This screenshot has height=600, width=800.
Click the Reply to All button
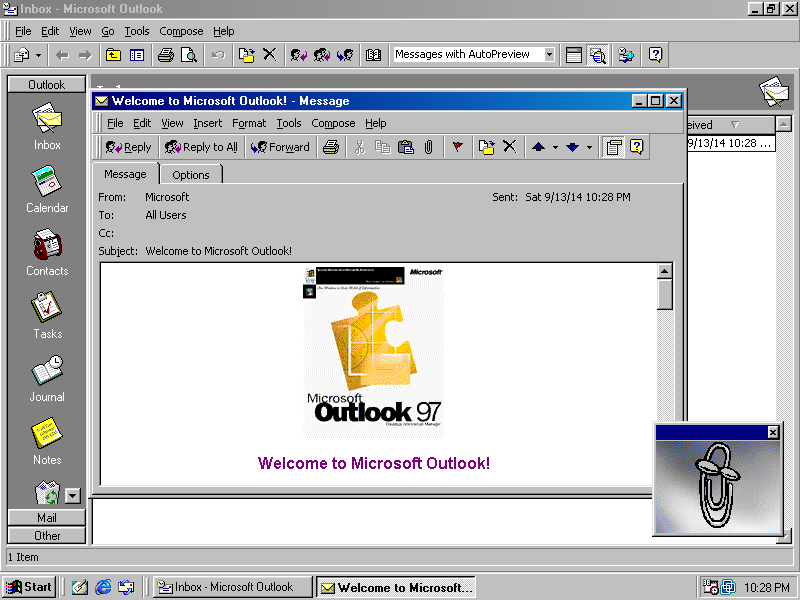tap(201, 147)
